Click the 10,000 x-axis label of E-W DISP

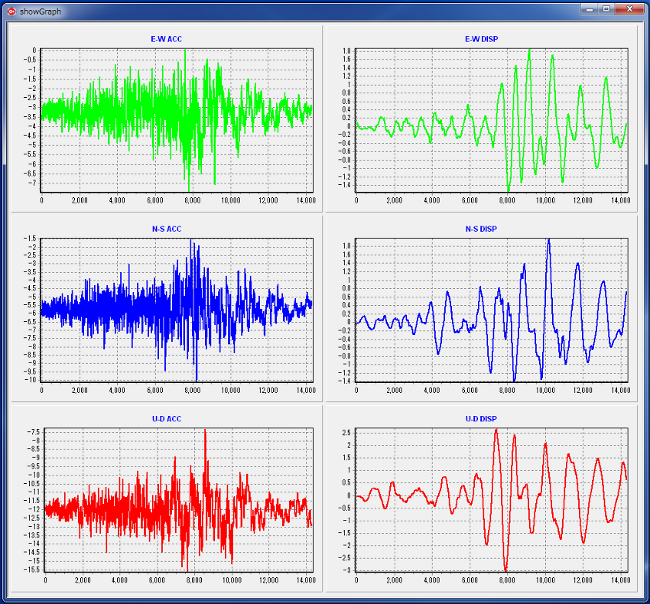[545, 200]
